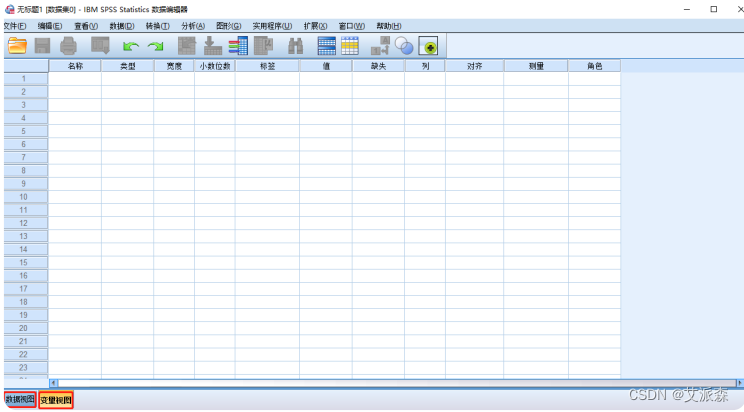This screenshot has height=412, width=744.
Task: Click the Value labels icon
Action: click(380, 46)
